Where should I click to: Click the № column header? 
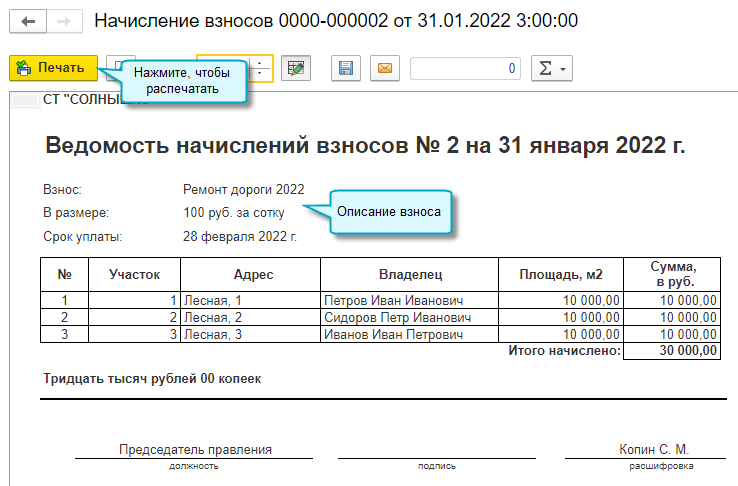click(x=64, y=274)
